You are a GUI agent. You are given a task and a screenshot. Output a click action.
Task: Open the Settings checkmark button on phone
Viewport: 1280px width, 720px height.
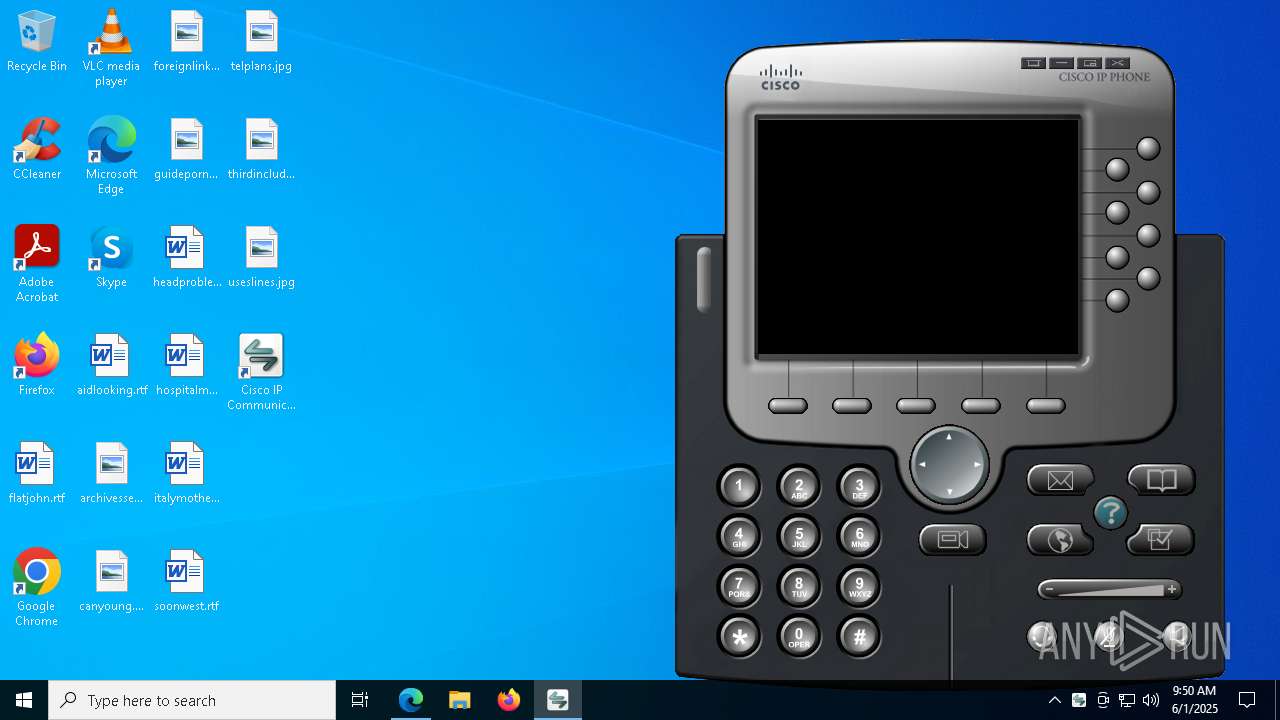point(1160,540)
